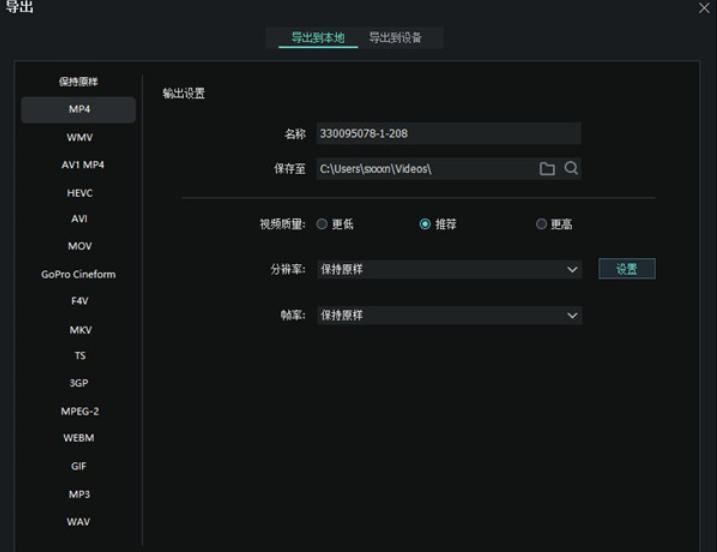Viewport: 717px width, 552px height.
Task: Select the AV1 MP4 format
Action: pyautogui.click(x=83, y=165)
